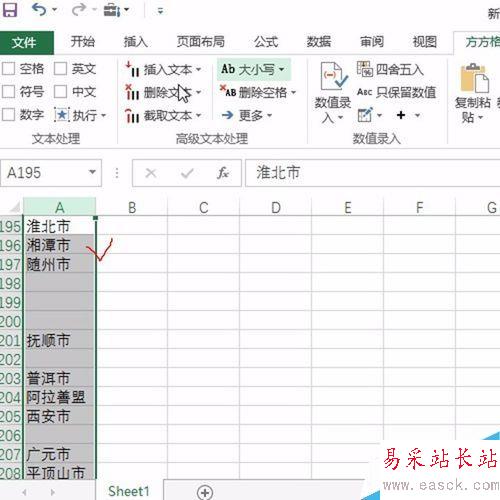500x500 pixels.
Task: Tick the 中文 checkbox
Action: pos(60,92)
